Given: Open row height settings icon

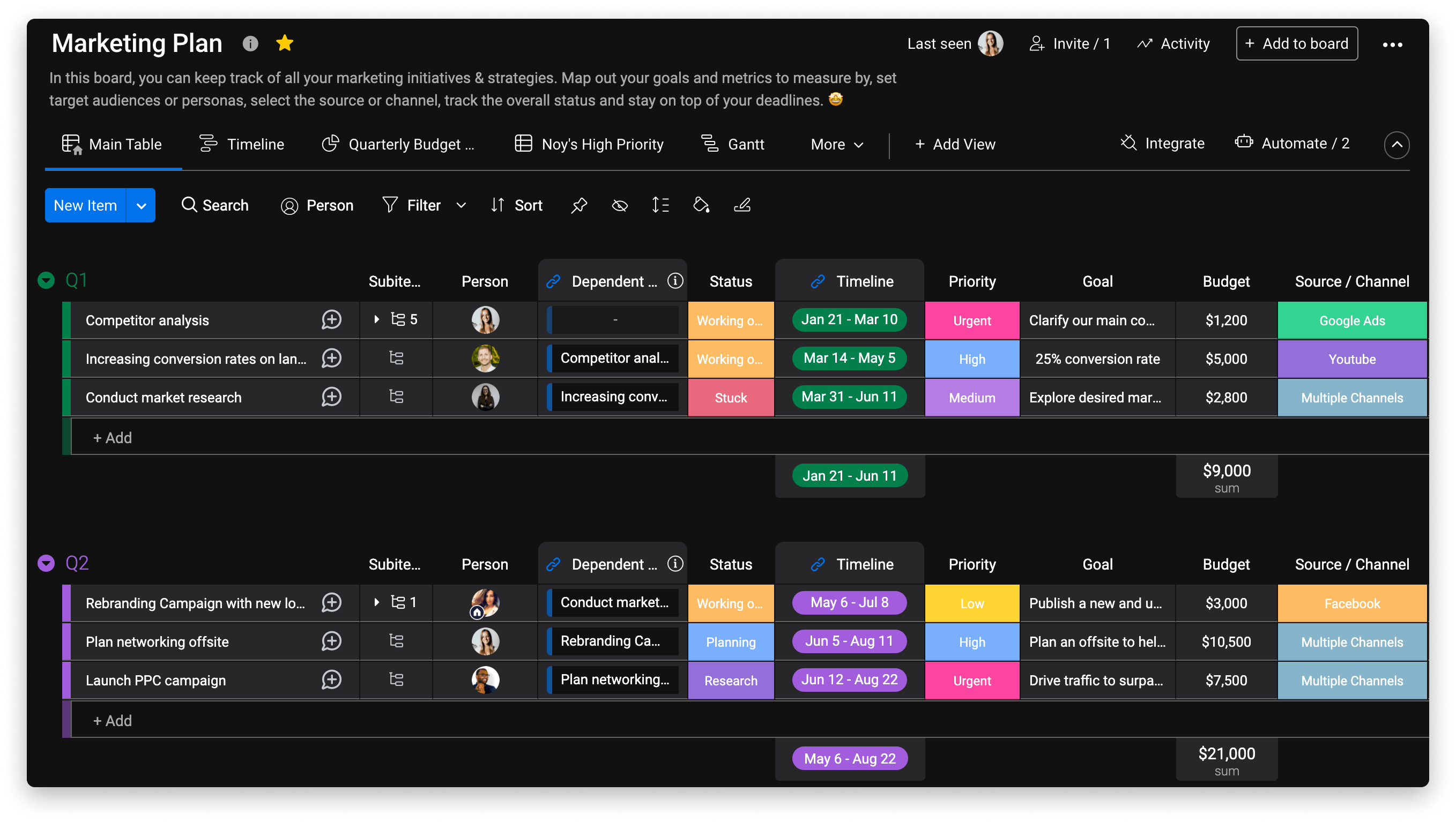Looking at the screenshot, I should coord(659,205).
